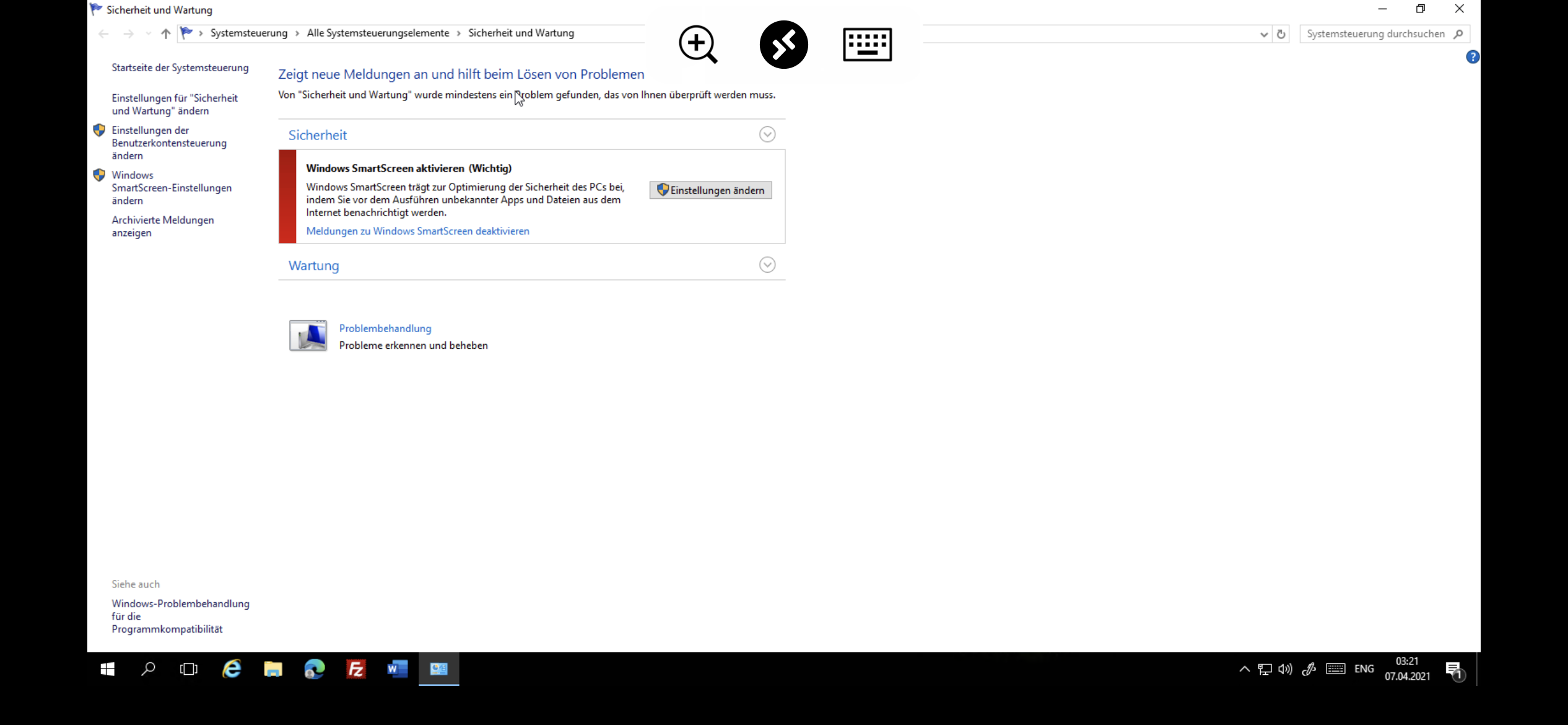Open Internet Explorer from the taskbar

coord(232,669)
